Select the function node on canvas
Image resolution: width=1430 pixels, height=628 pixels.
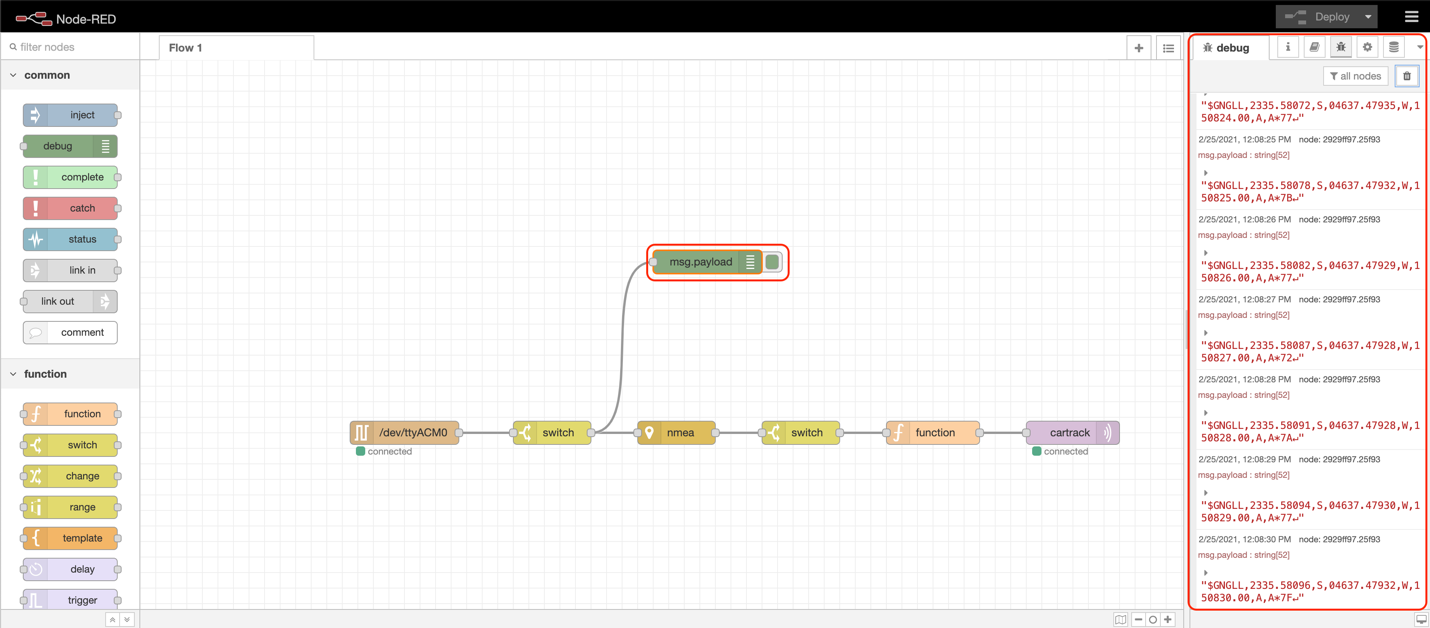click(x=933, y=433)
